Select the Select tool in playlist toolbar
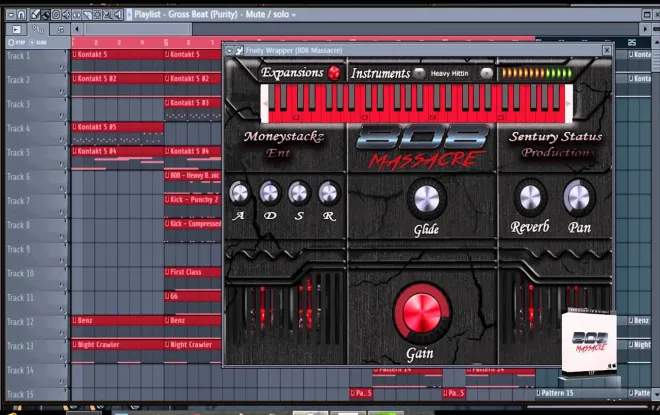 tap(97, 15)
